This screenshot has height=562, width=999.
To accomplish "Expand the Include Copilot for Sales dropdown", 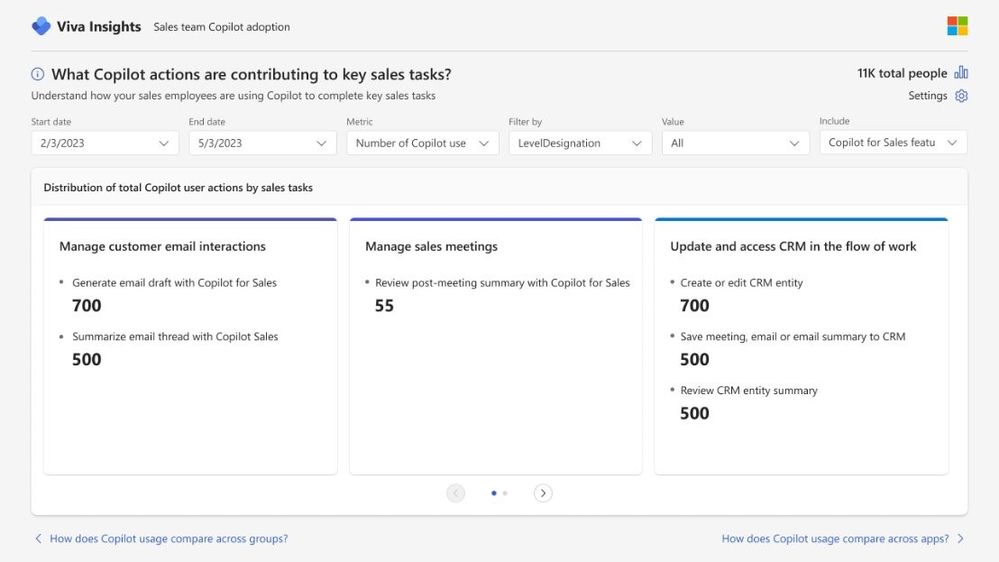I will (893, 142).
